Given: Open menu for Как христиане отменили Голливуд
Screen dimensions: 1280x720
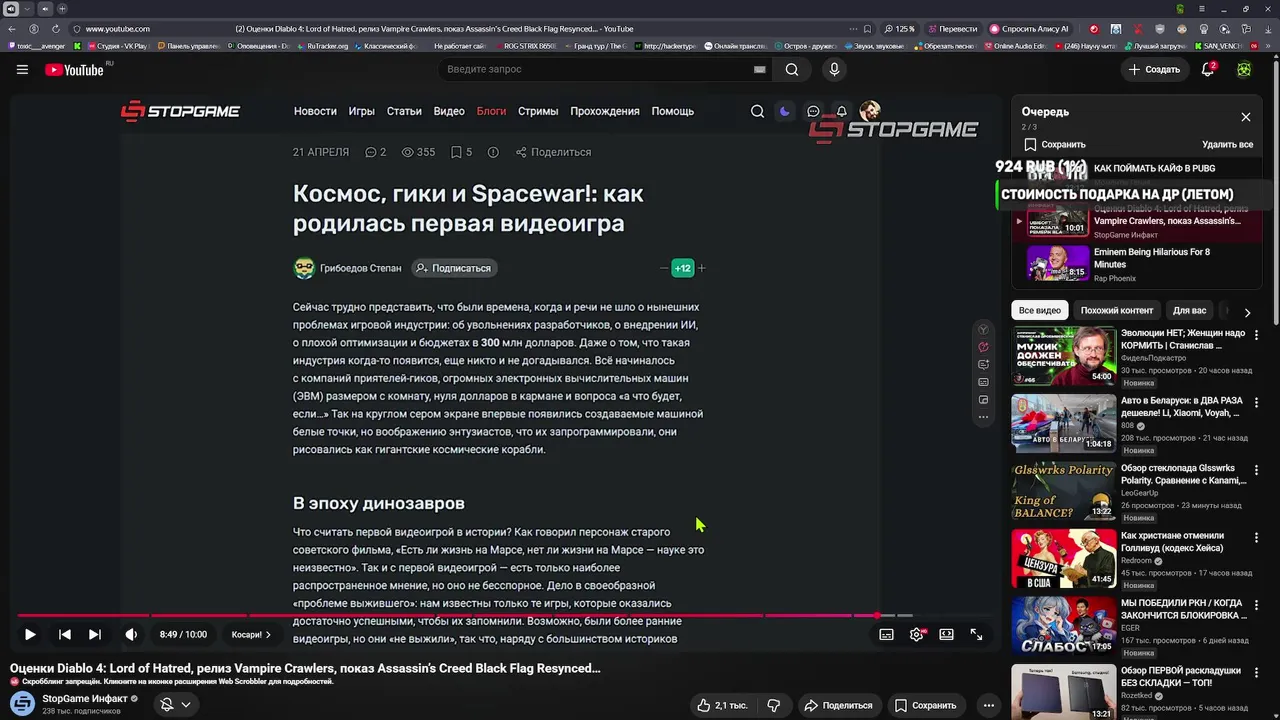Looking at the screenshot, I should coord(1256,539).
